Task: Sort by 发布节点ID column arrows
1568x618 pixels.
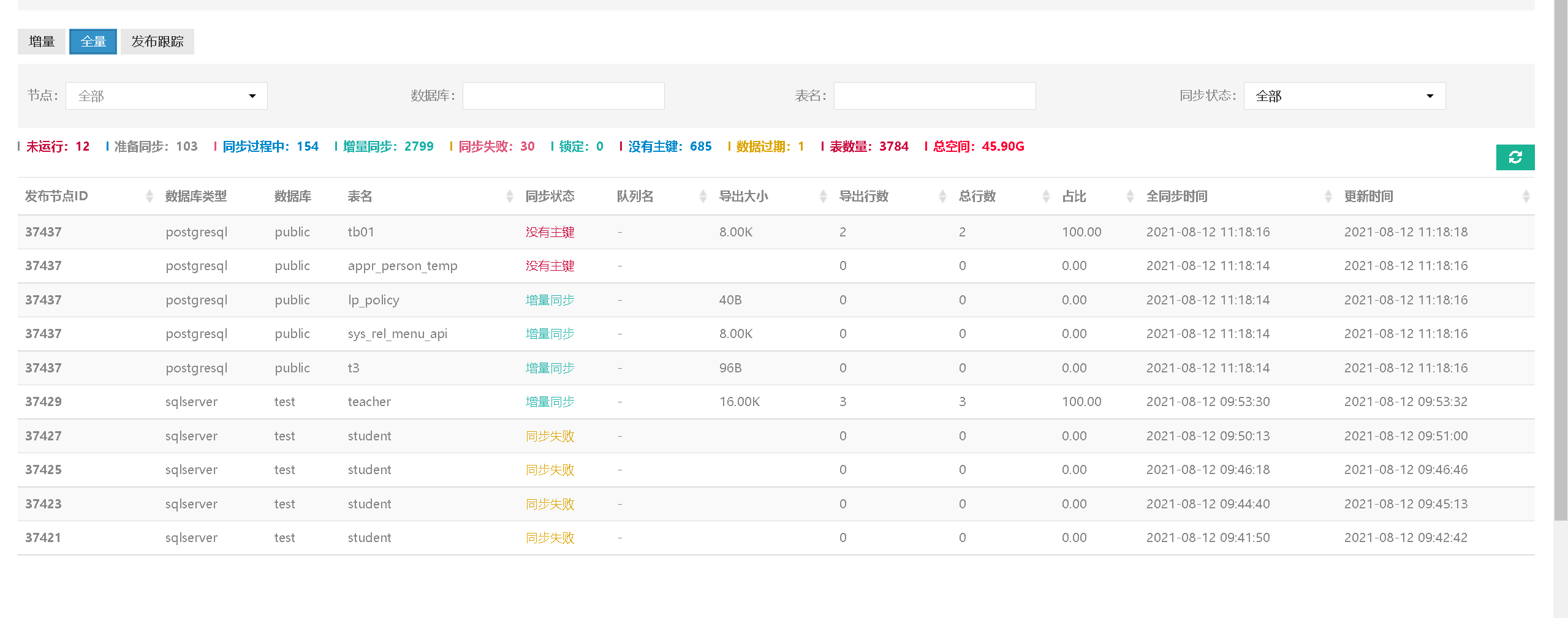Action: click(150, 196)
